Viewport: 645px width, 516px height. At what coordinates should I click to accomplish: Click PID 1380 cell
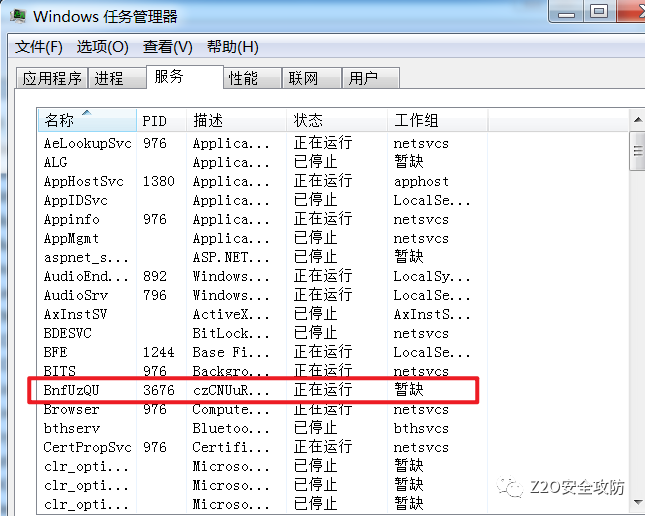click(x=159, y=181)
